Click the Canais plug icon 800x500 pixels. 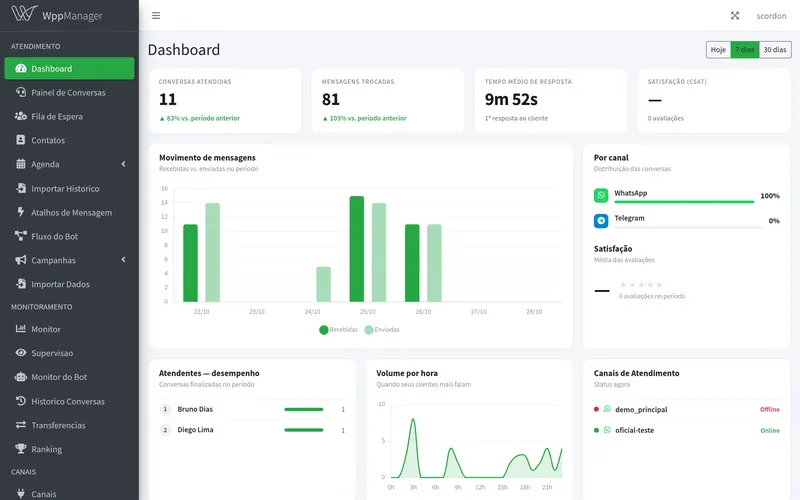pyautogui.click(x=21, y=493)
